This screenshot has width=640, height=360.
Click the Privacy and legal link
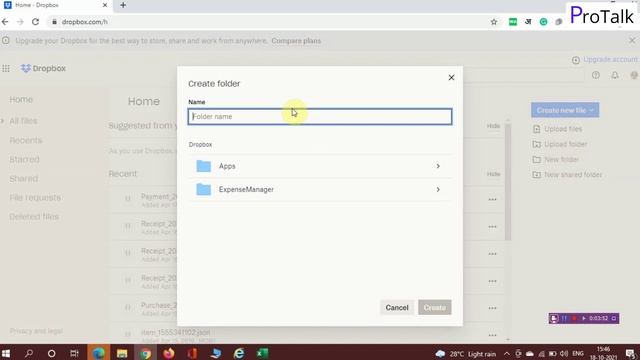pos(36,331)
